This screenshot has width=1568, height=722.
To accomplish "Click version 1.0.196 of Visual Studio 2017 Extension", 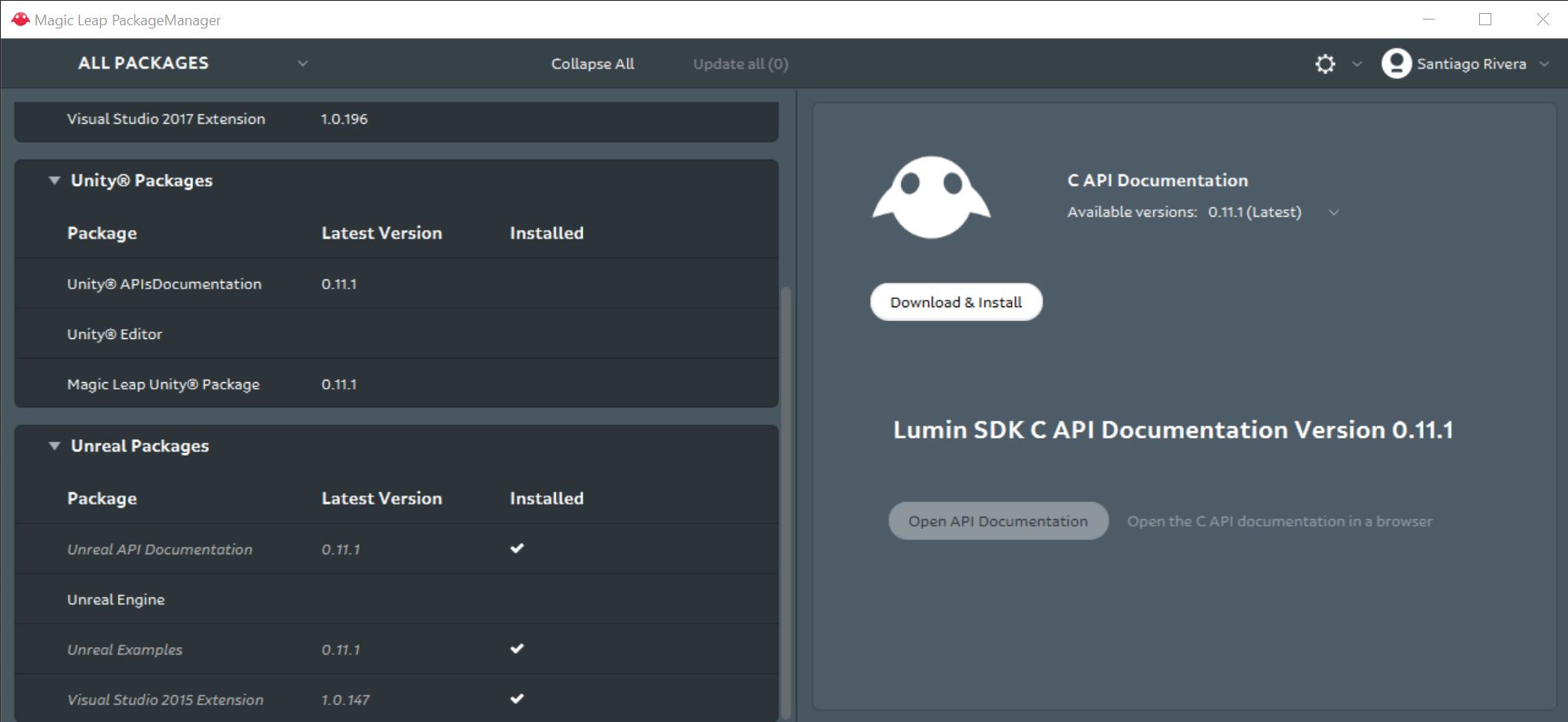I will click(344, 119).
